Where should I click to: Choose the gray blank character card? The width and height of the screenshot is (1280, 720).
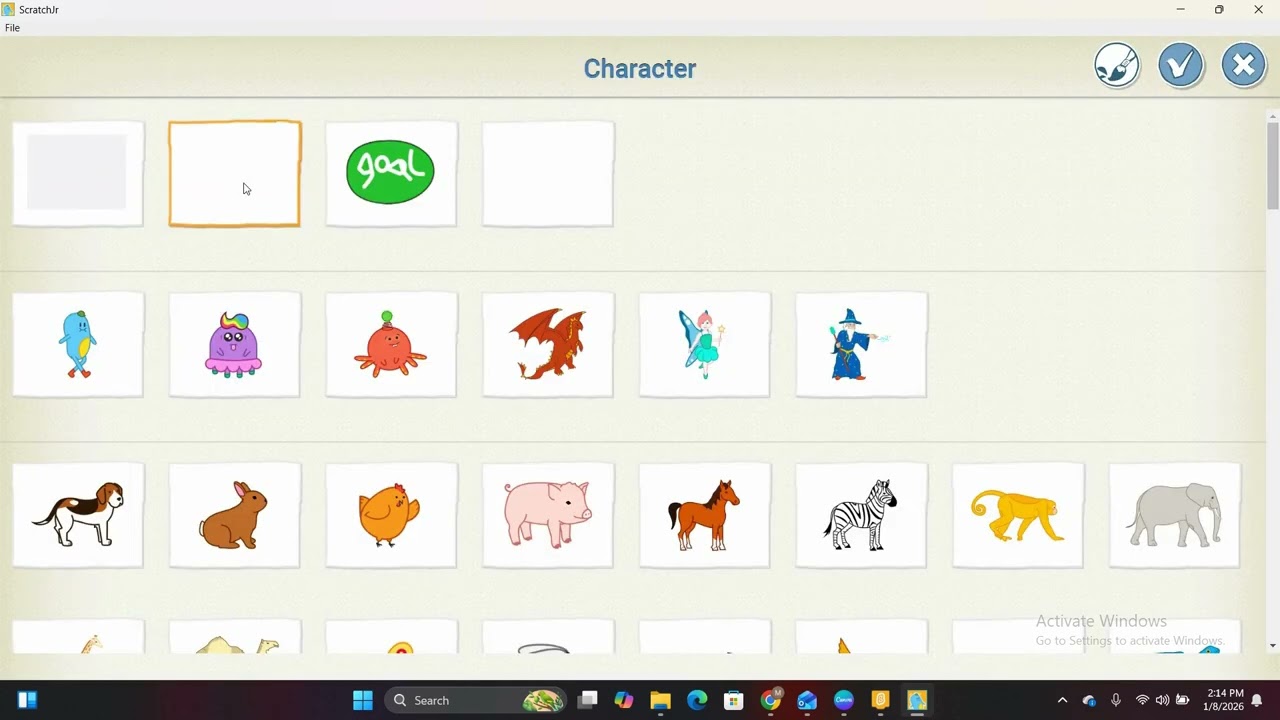[x=78, y=173]
